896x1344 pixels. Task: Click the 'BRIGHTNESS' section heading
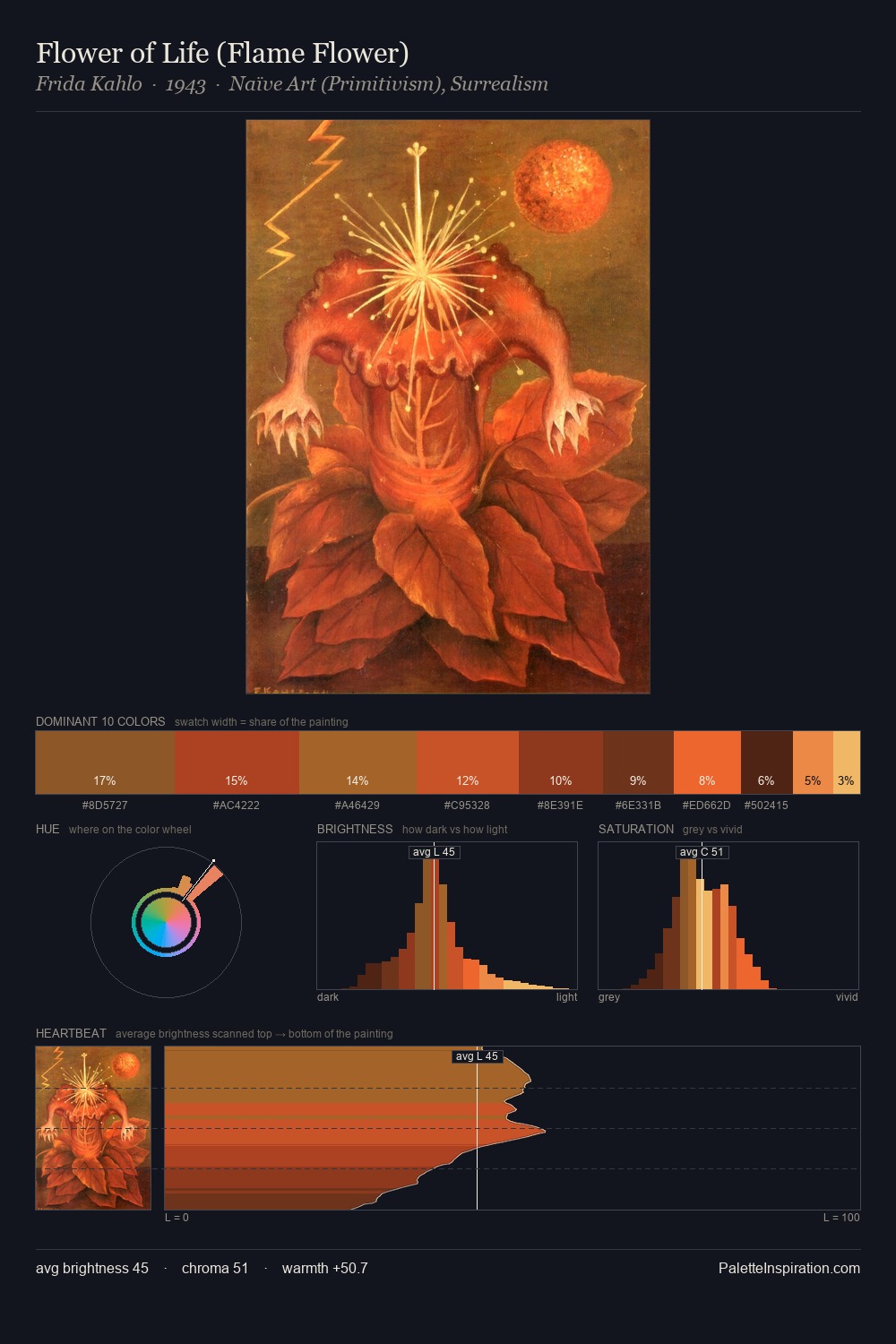tap(355, 829)
